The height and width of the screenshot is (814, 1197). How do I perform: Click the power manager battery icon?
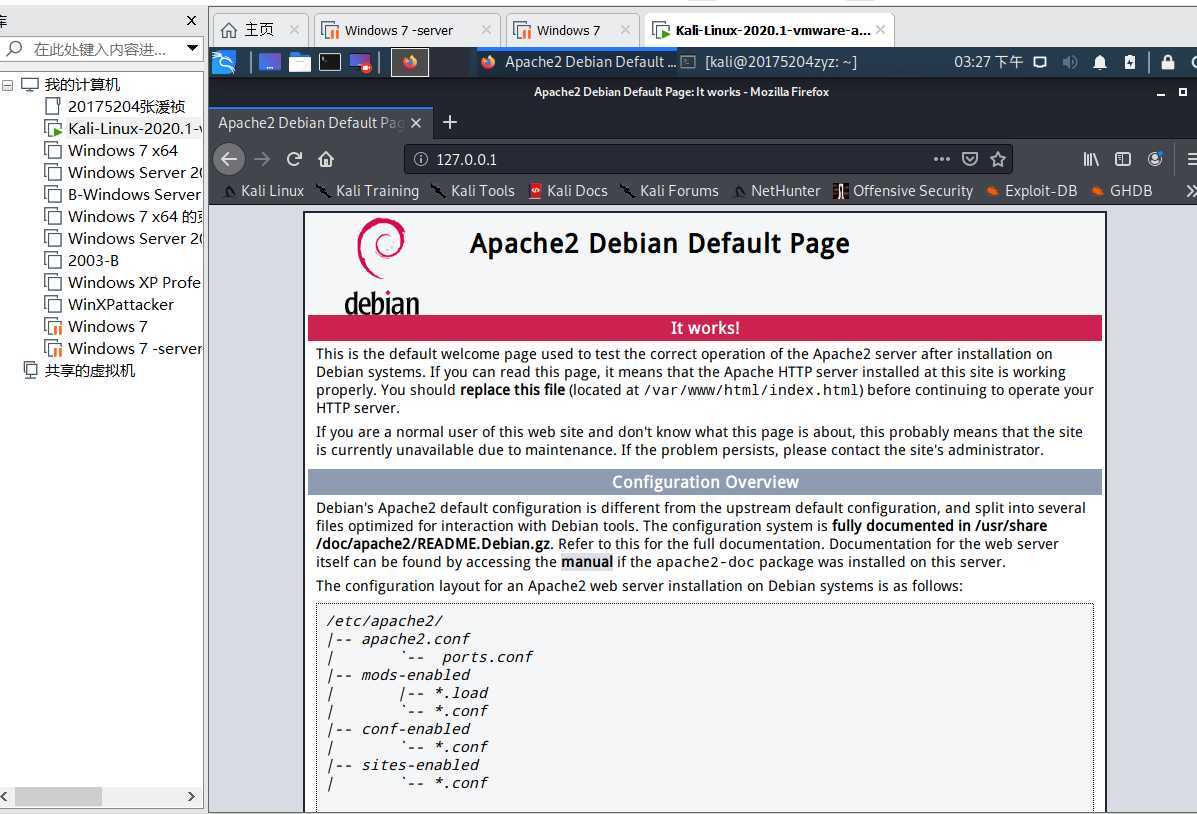[1130, 62]
